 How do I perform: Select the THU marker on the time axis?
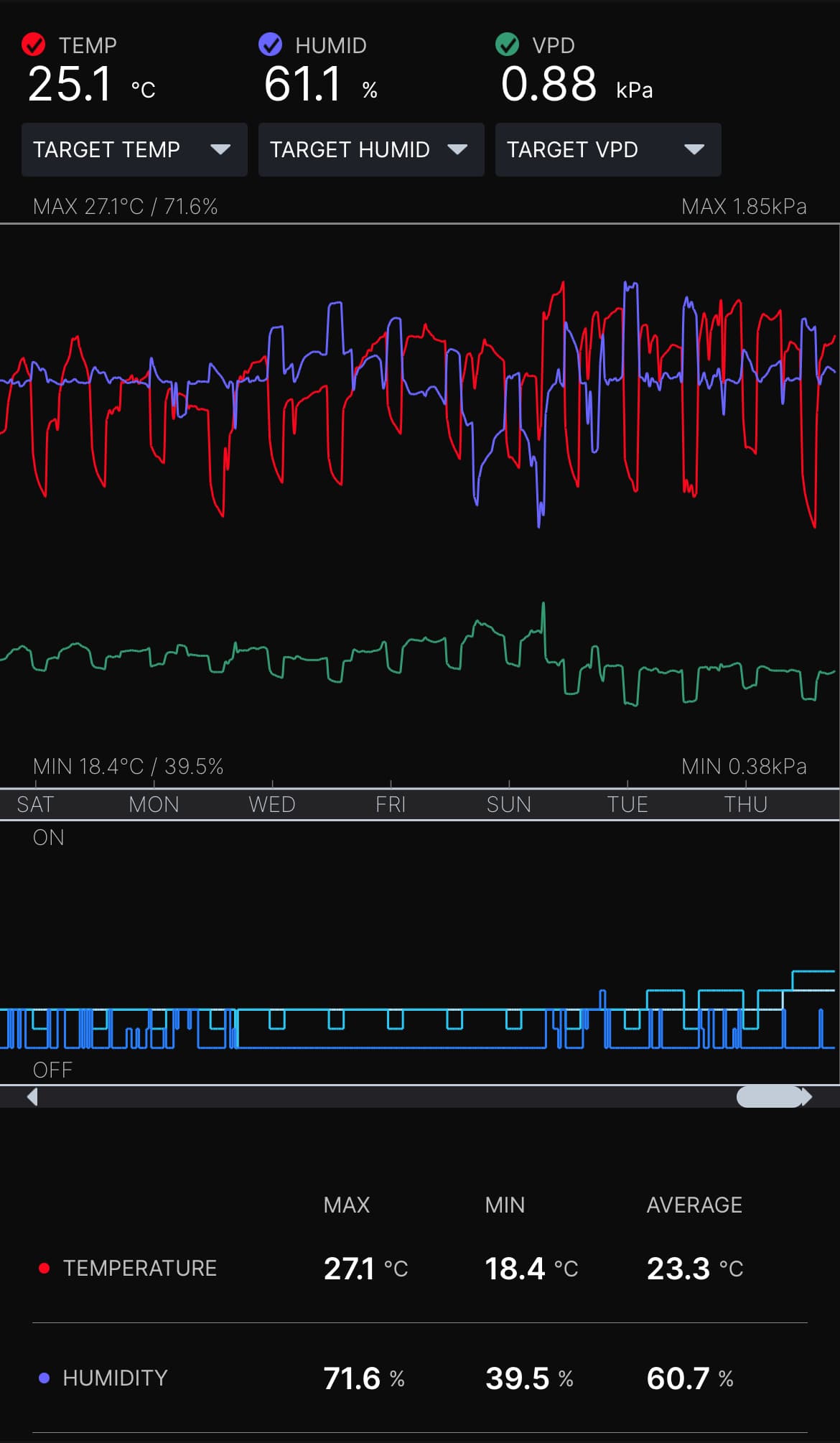745,804
